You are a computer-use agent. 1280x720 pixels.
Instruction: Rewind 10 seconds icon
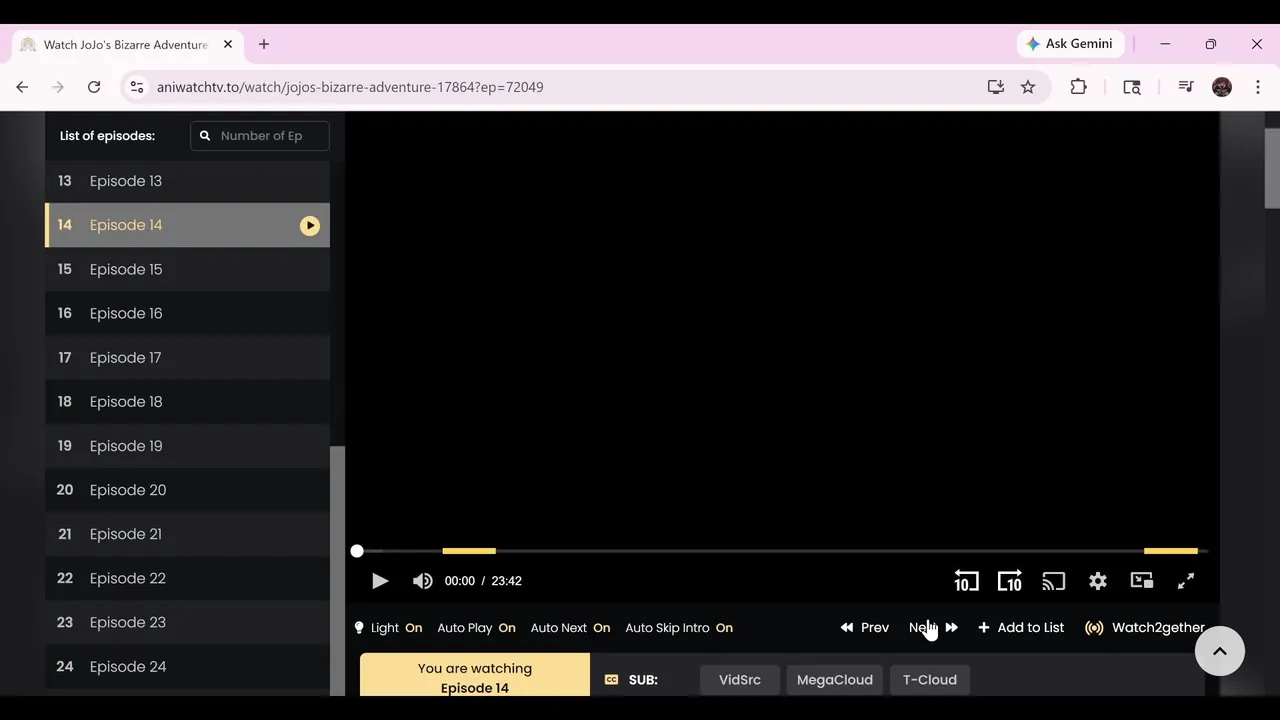click(x=966, y=581)
